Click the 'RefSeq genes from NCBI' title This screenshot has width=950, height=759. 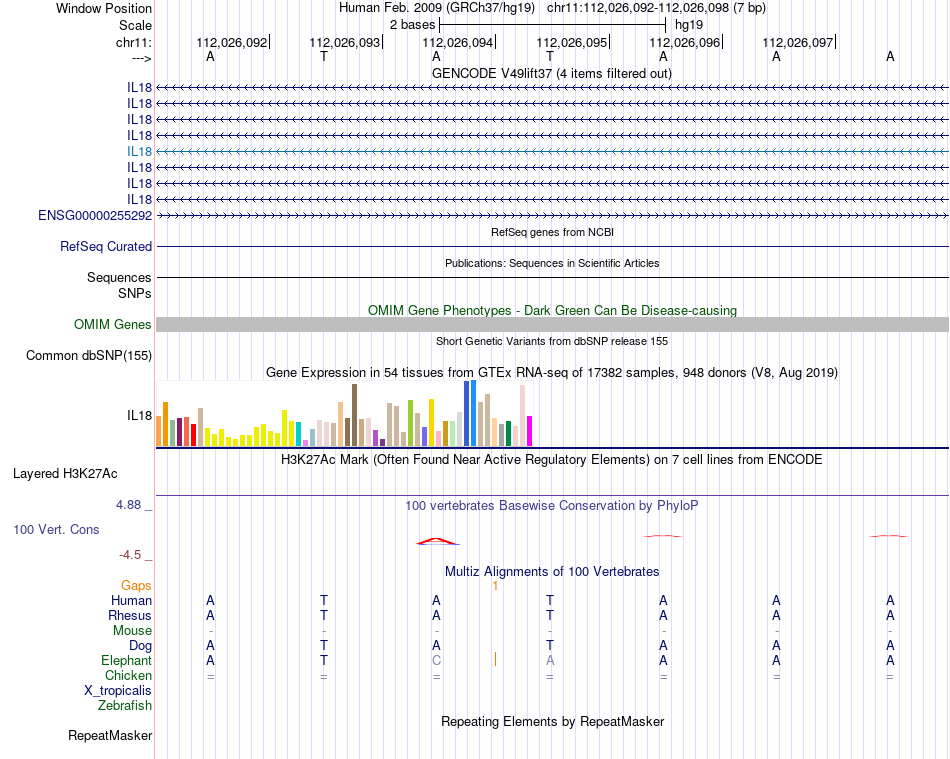click(553, 232)
